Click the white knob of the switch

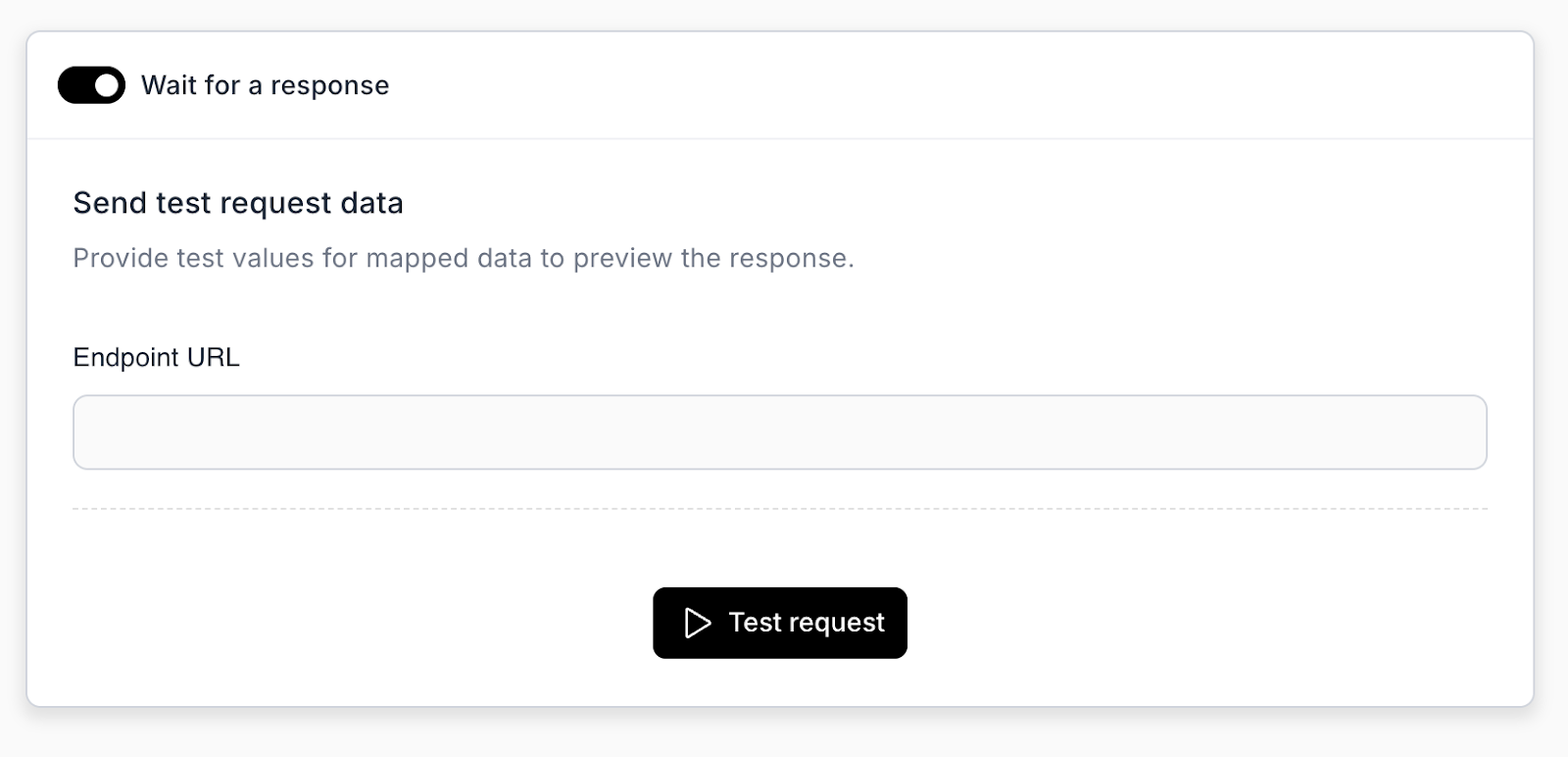coord(107,85)
